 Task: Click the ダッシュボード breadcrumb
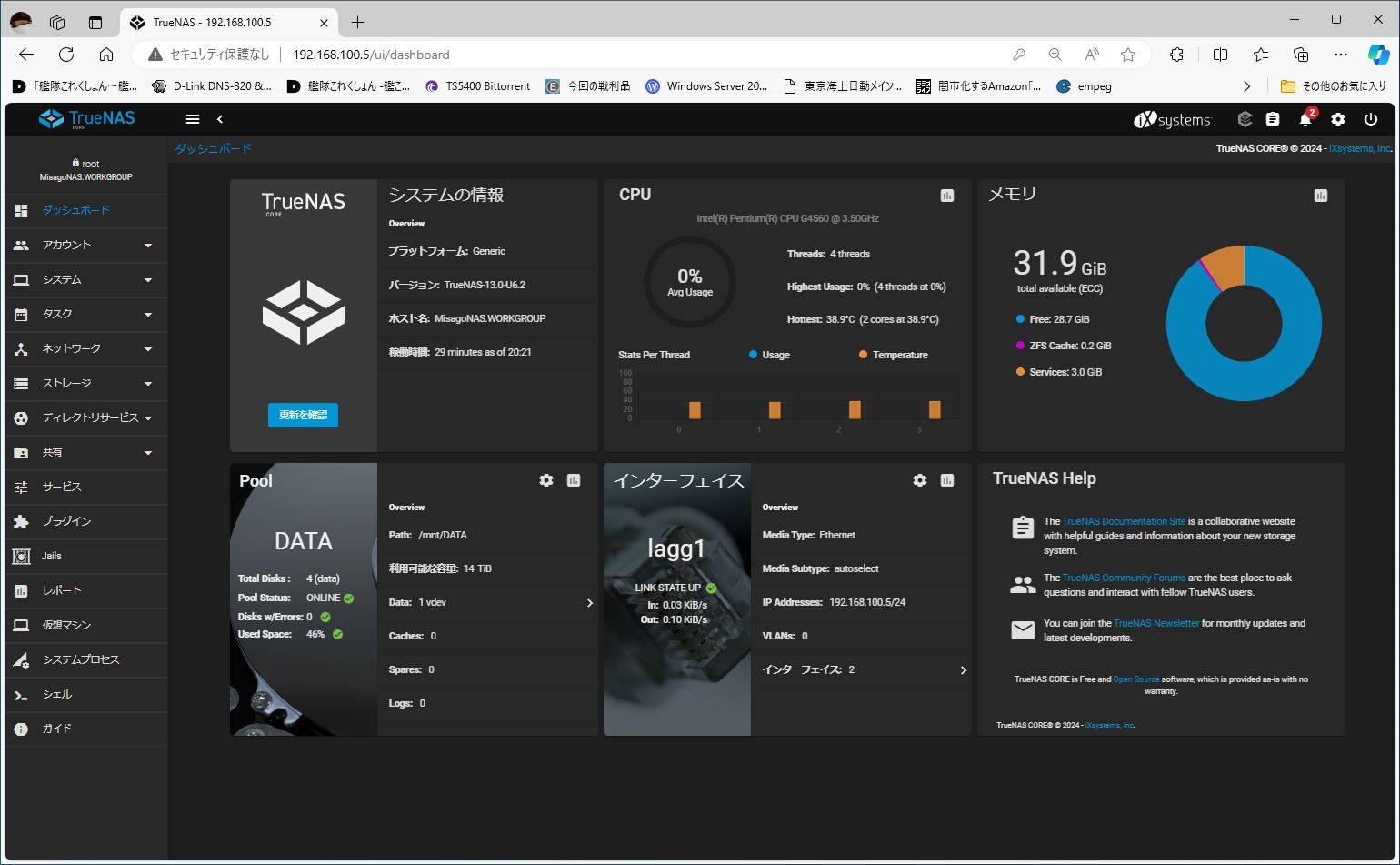[214, 148]
